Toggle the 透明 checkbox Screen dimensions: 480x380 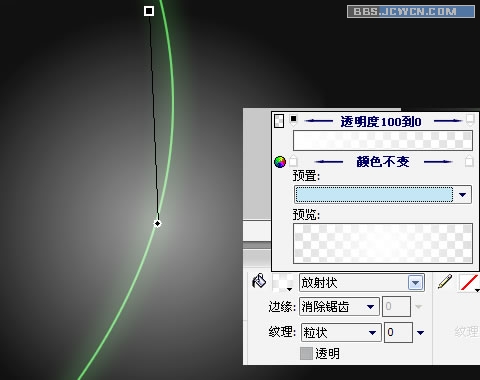(306, 354)
